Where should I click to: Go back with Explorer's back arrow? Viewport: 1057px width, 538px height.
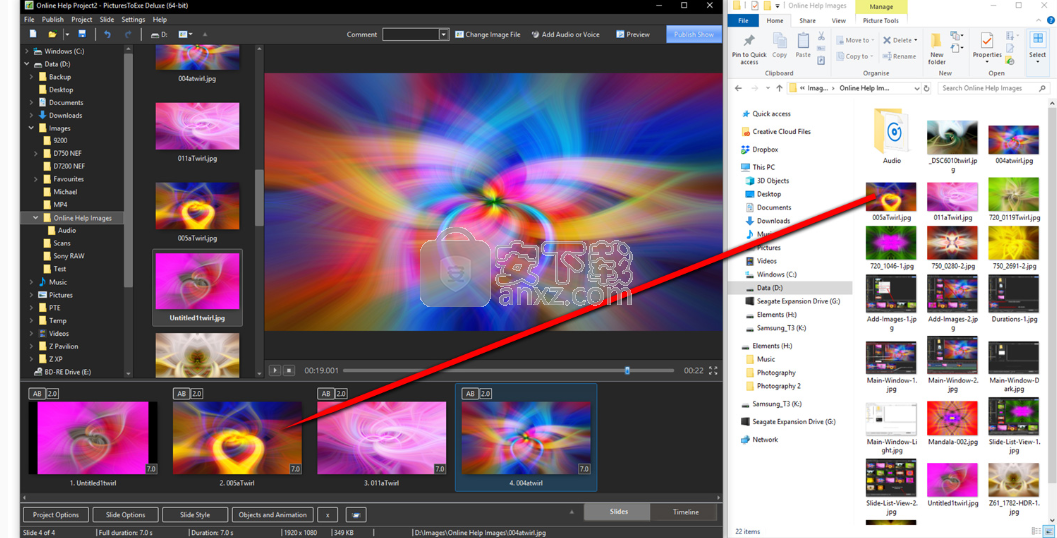coord(738,88)
